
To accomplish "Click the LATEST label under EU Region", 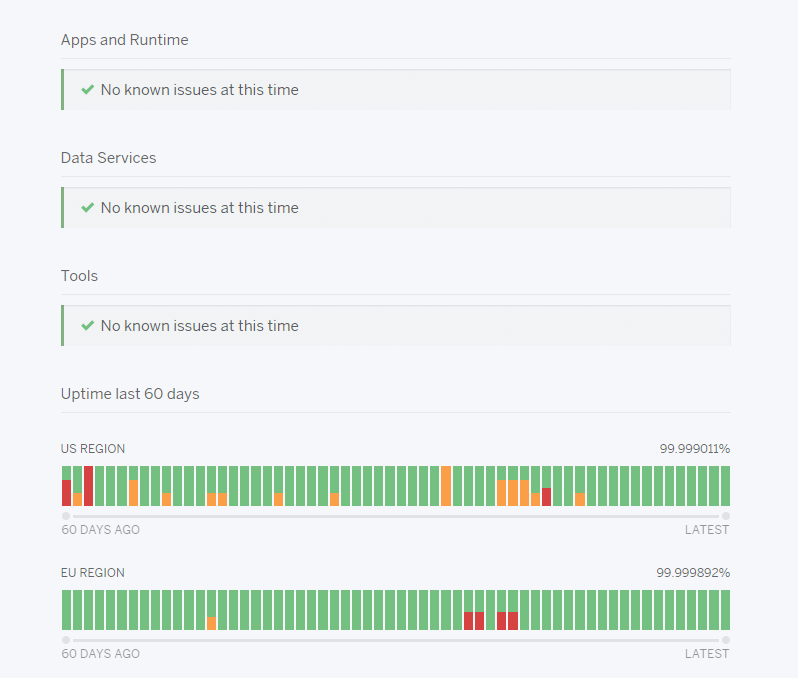I will [706, 654].
